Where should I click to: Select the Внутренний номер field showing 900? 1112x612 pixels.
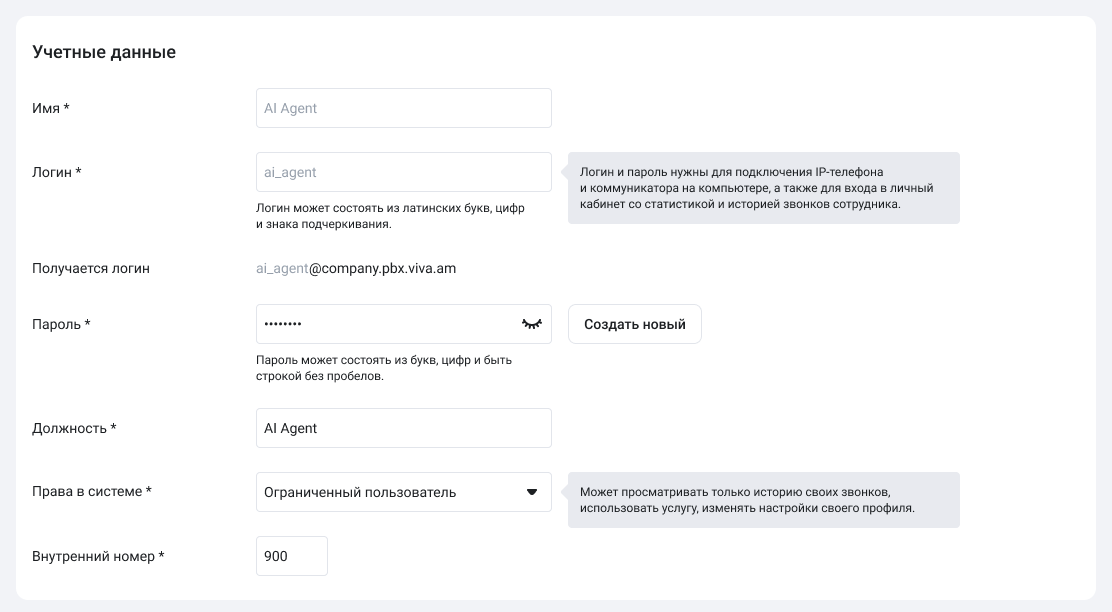point(291,556)
